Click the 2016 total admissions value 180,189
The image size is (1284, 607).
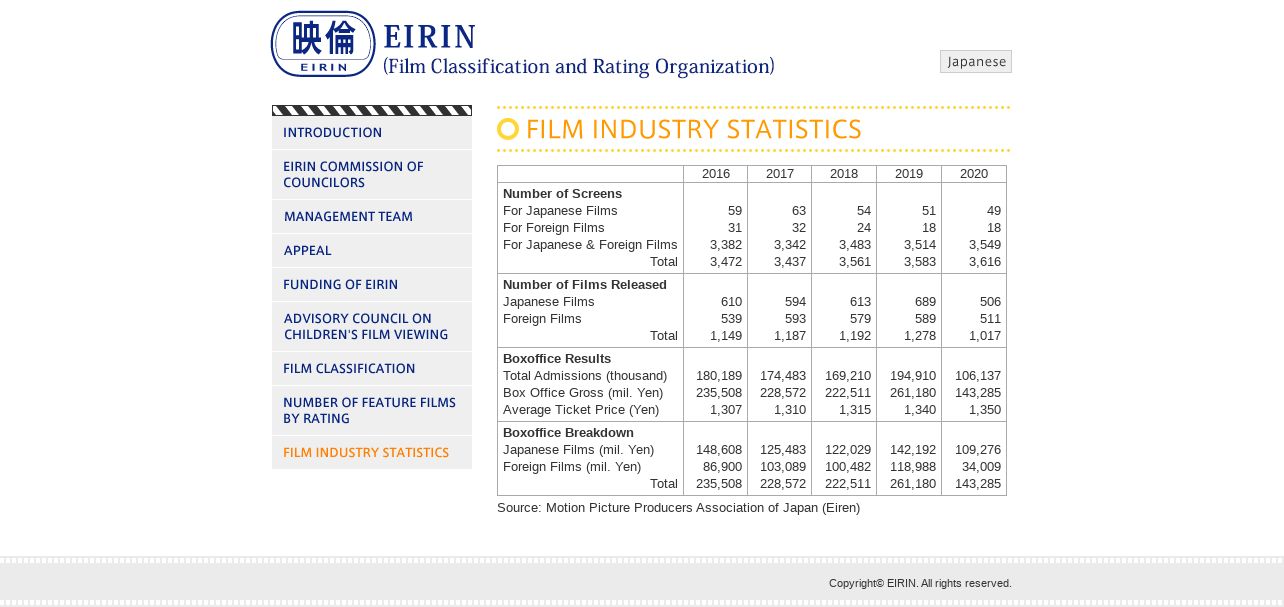(x=719, y=376)
